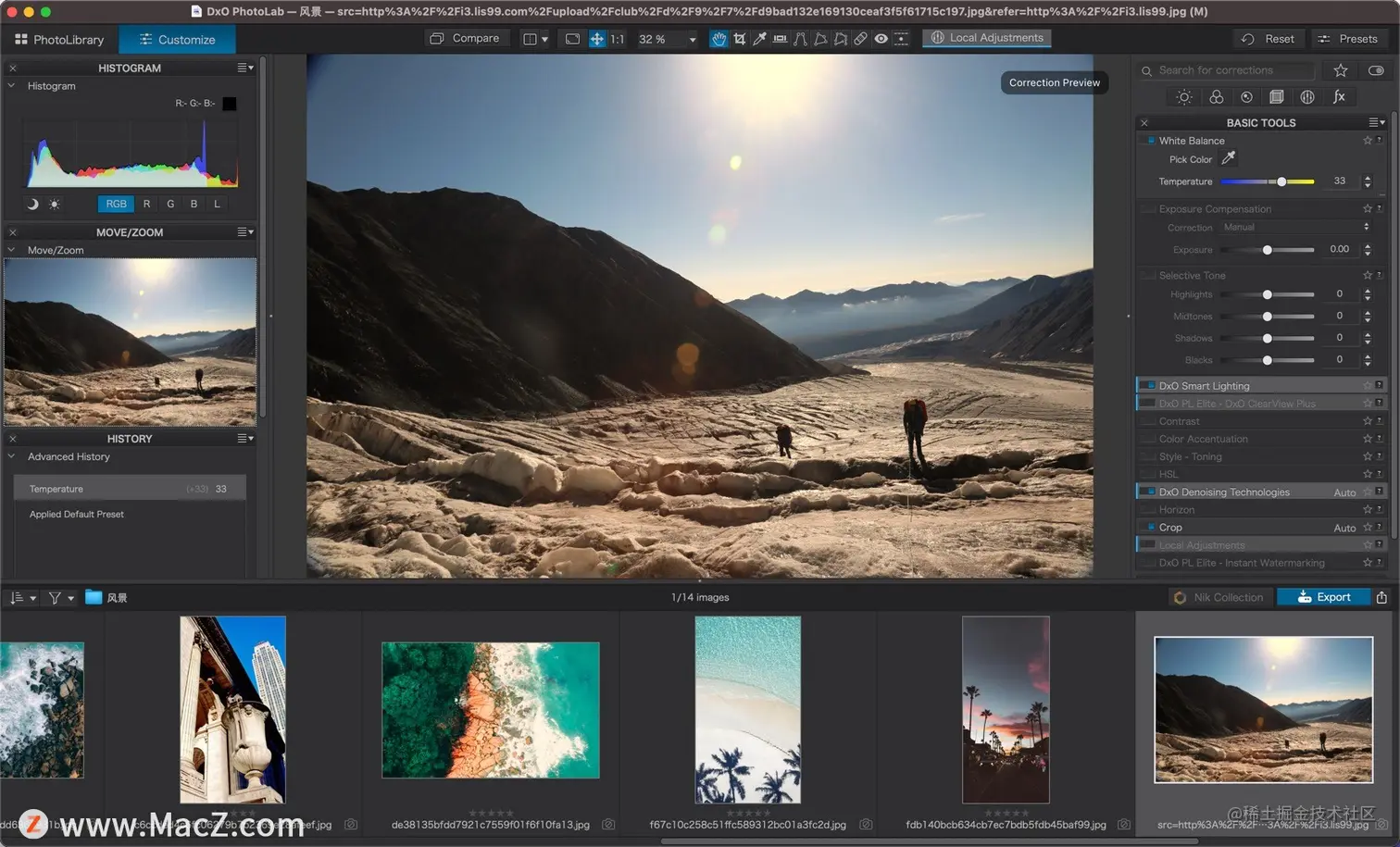Viewport: 1400px width, 847px height.
Task: Click the histogram highlight clipping sun icon
Action: tap(54, 204)
